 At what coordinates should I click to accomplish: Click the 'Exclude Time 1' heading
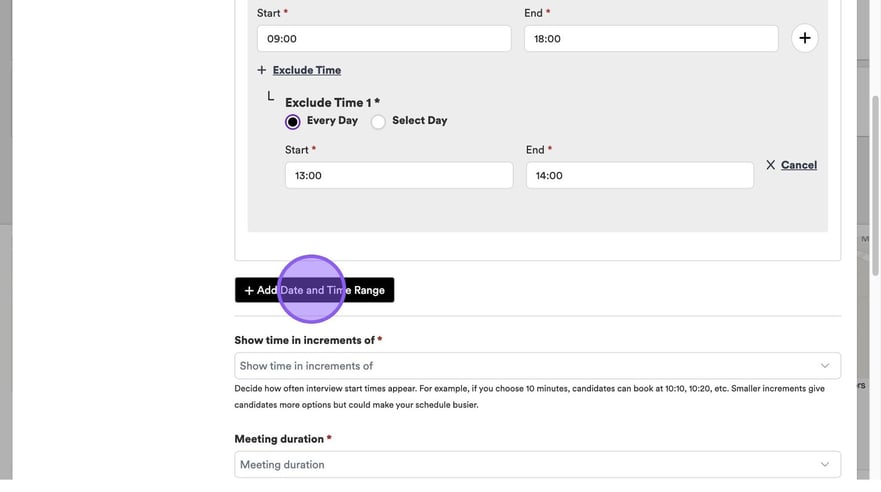point(332,102)
